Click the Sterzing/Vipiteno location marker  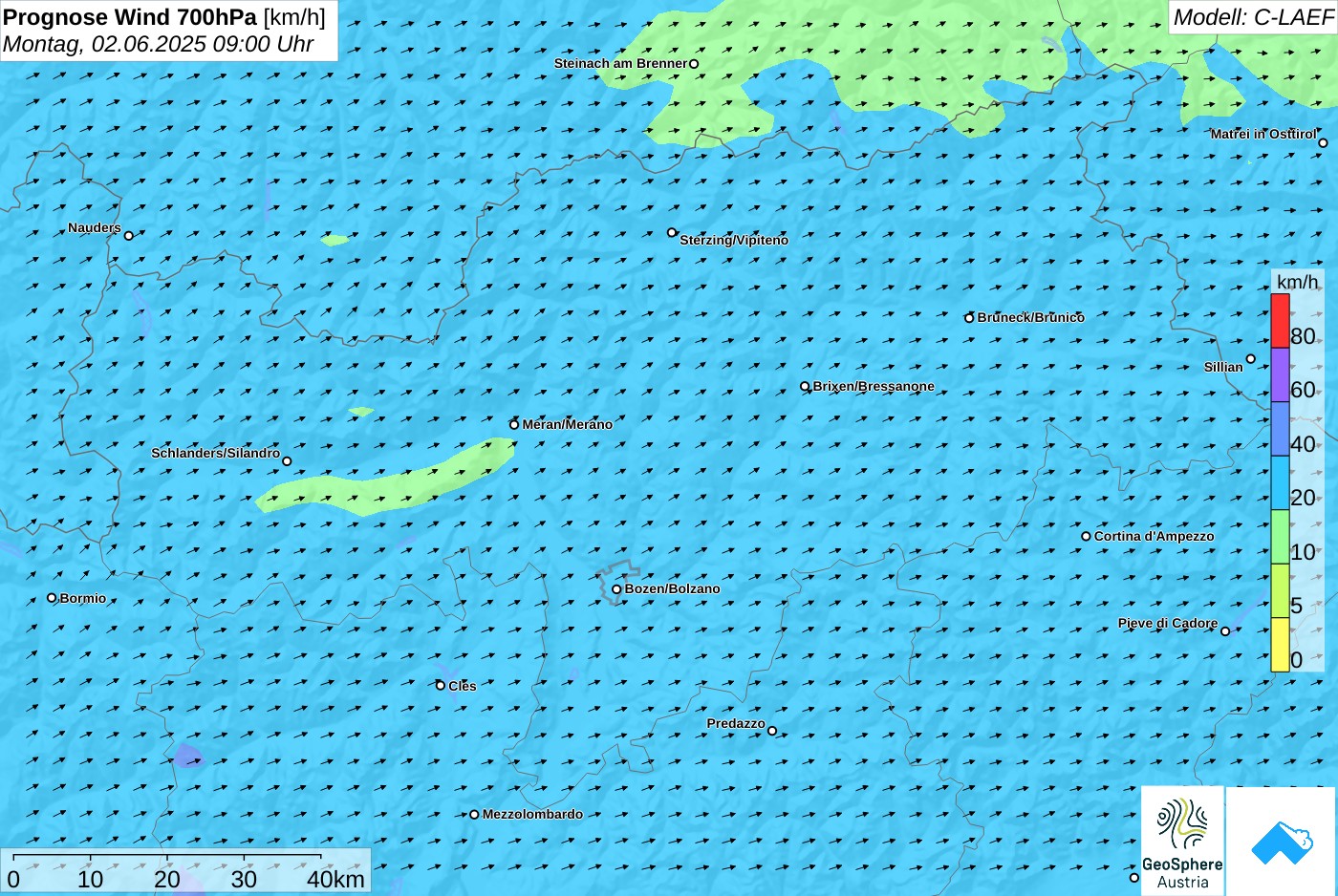click(672, 232)
